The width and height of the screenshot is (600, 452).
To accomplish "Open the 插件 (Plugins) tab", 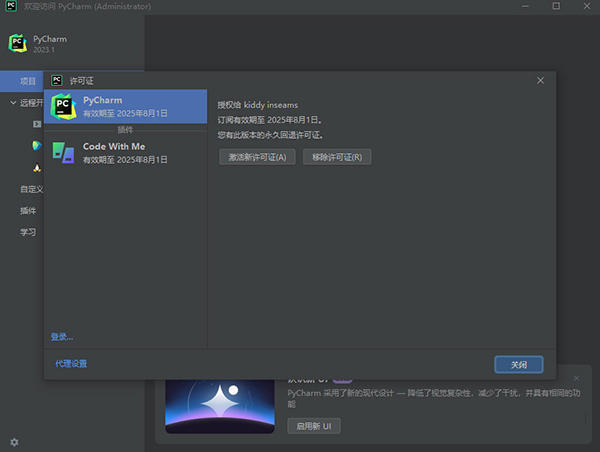I will (x=28, y=211).
